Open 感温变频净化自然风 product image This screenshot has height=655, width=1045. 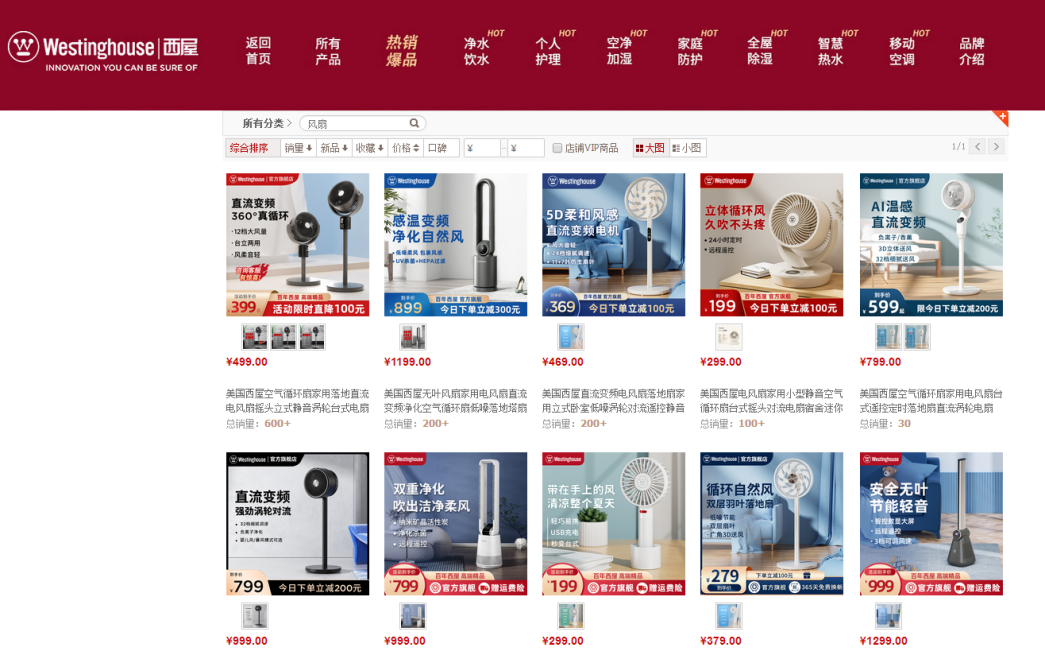click(455, 245)
